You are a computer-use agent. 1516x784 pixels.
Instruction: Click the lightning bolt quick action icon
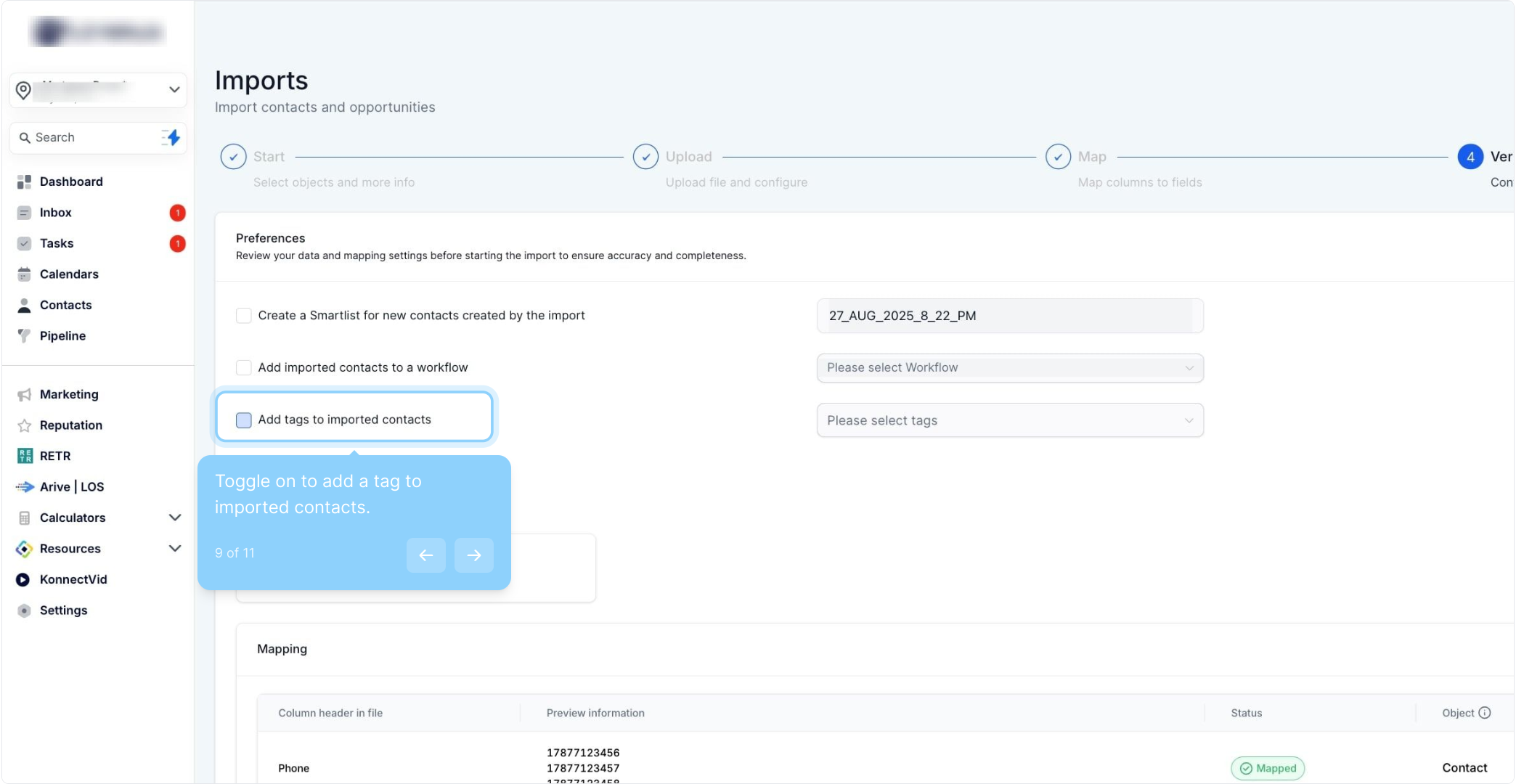tap(172, 137)
